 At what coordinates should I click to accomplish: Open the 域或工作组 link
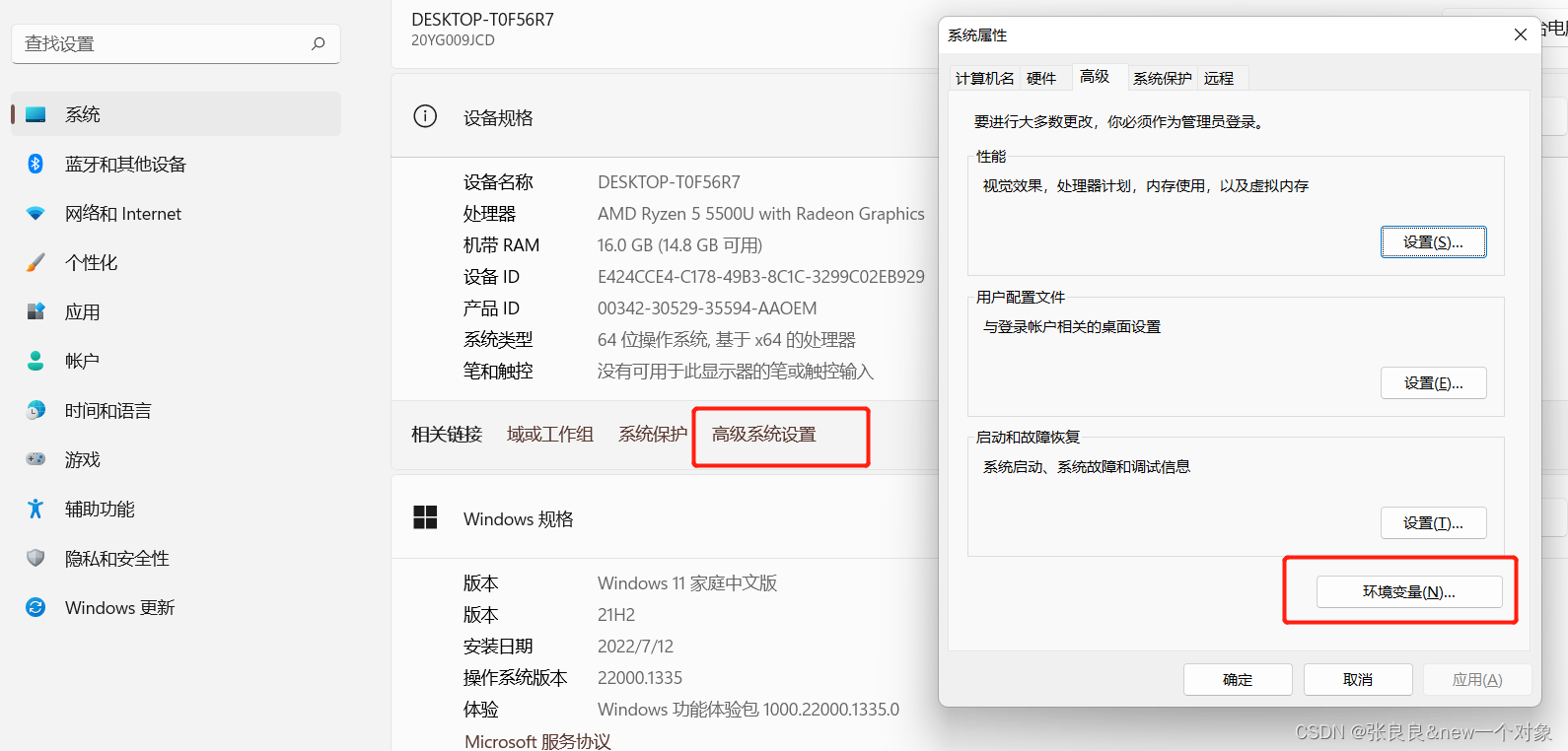click(x=550, y=434)
